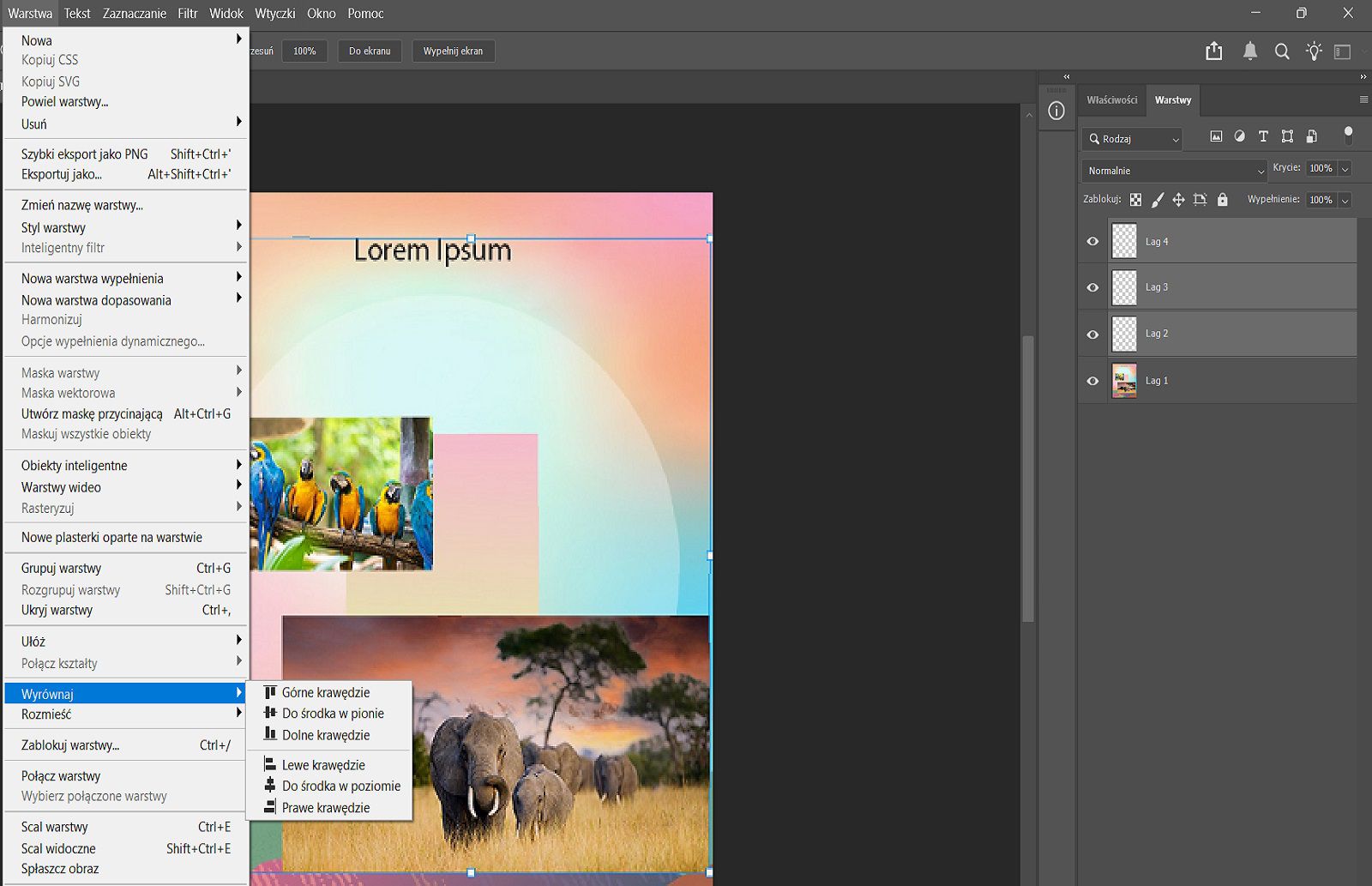Hide the Lag 4 layer
The width and height of the screenshot is (1372, 886).
tap(1092, 242)
